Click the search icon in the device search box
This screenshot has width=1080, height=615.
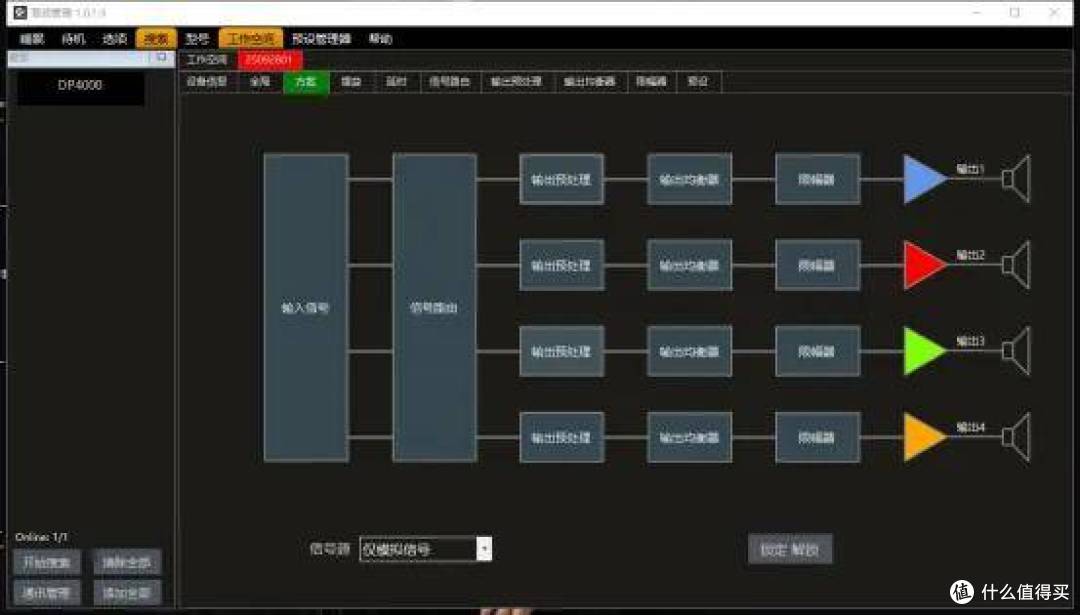click(x=161, y=58)
